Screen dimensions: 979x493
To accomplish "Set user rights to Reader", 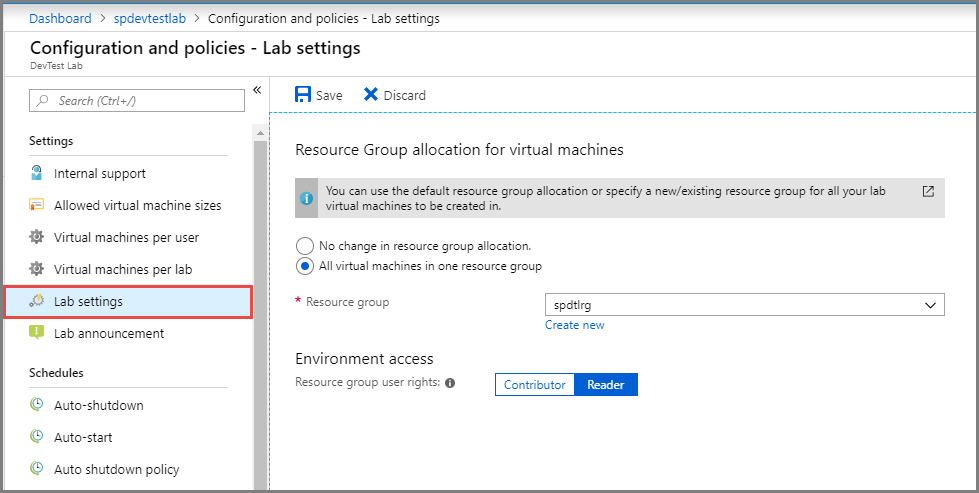I will click(605, 385).
